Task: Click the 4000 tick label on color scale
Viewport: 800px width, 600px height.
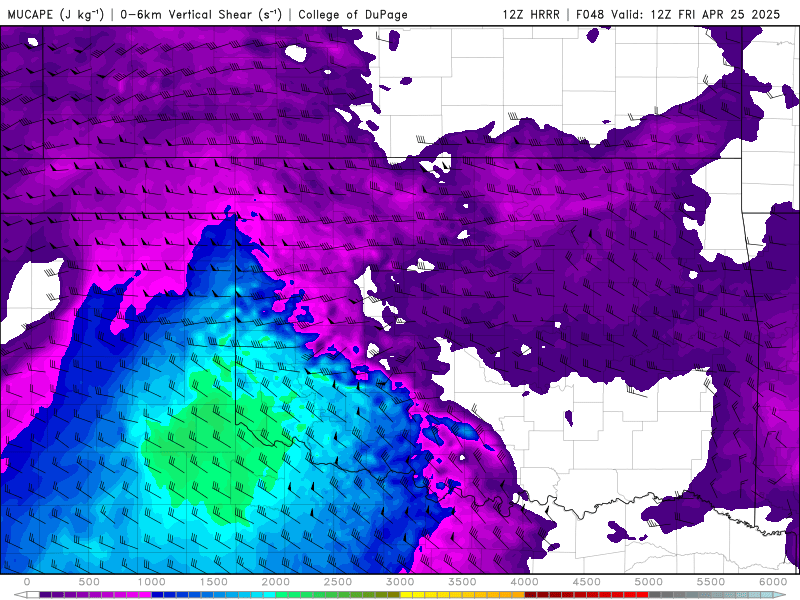Action: (524, 582)
